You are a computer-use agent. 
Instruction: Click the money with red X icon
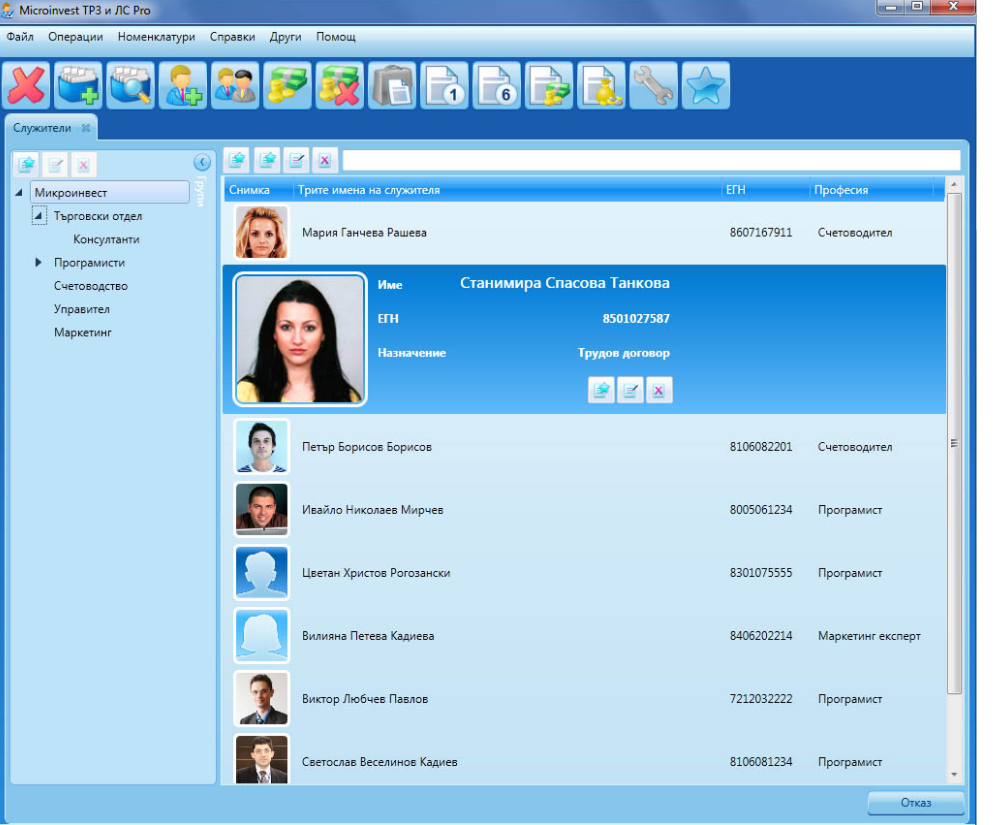tap(340, 86)
